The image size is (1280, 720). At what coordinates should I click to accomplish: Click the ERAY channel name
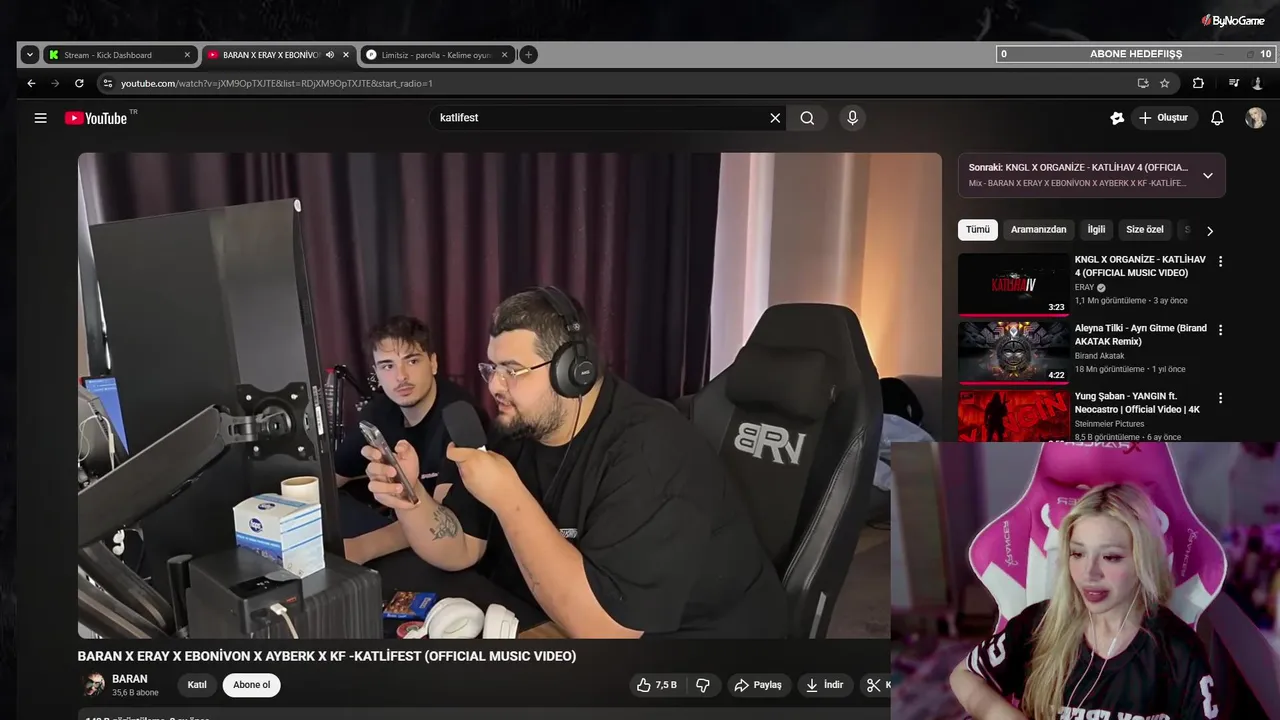[x=1085, y=287]
